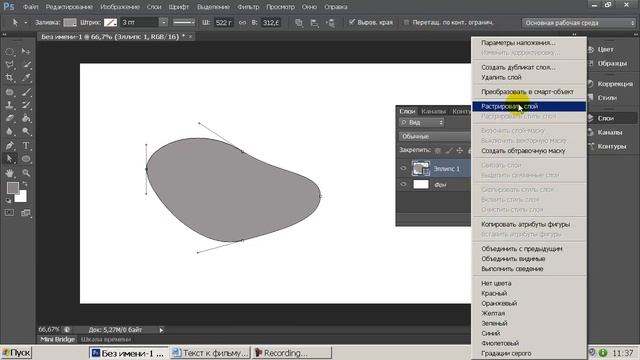The height and width of the screenshot is (360, 640).
Task: Toggle lock position icon
Action: point(460,151)
